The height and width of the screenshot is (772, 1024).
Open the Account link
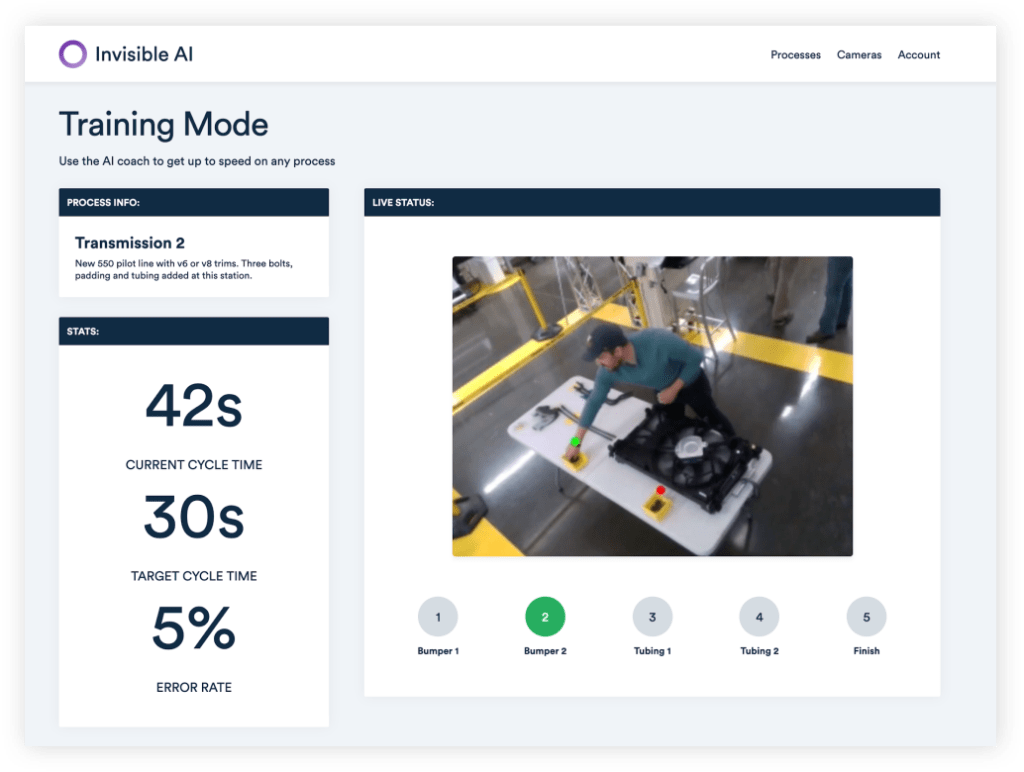pyautogui.click(x=918, y=55)
